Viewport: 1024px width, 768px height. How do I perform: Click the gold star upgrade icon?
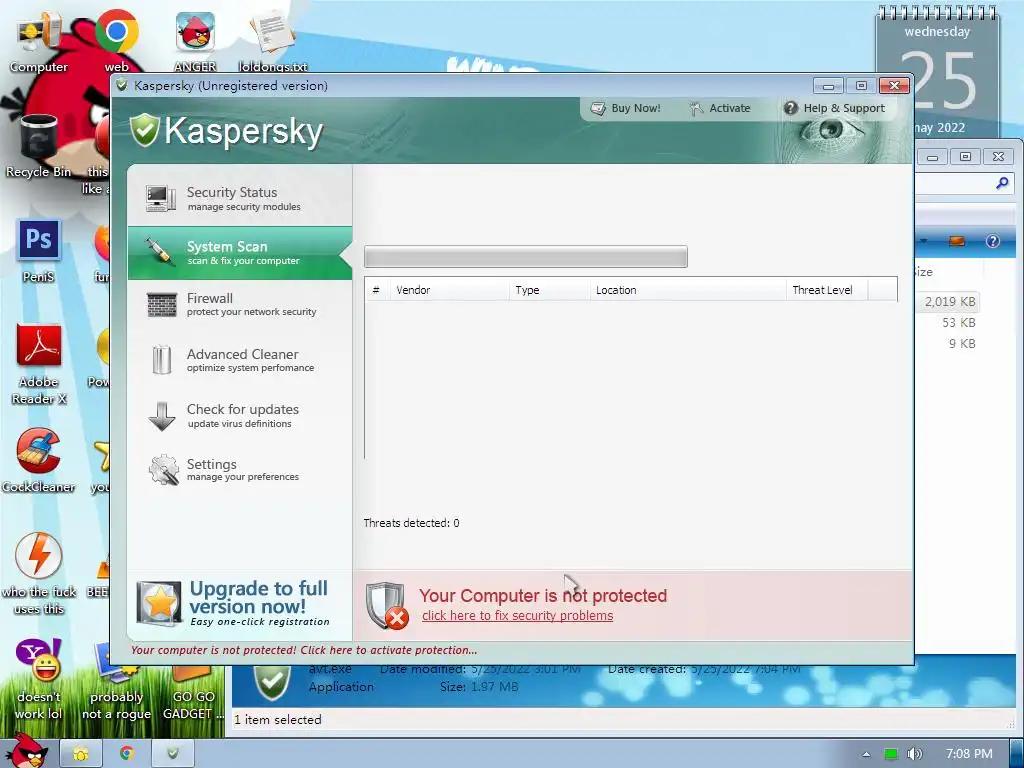159,603
